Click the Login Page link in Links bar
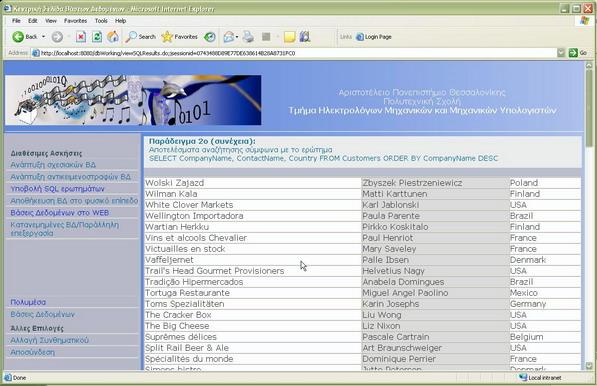The image size is (597, 386). 374,37
